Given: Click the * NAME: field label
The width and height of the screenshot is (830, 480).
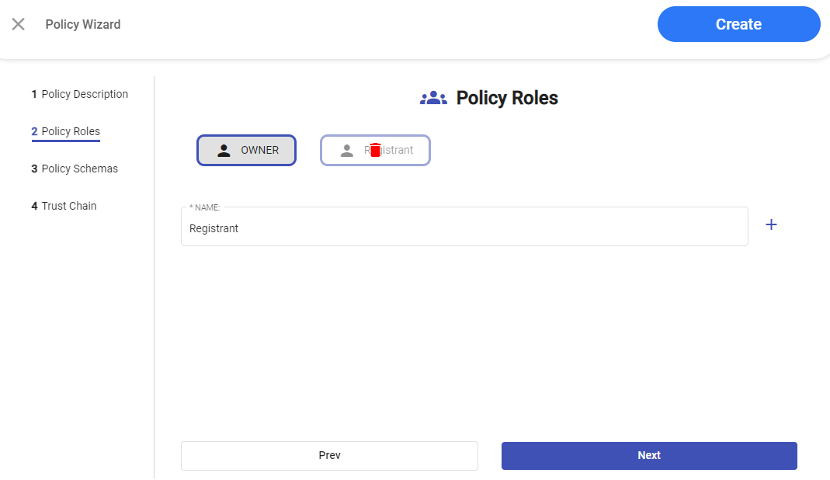Looking at the screenshot, I should 204,207.
